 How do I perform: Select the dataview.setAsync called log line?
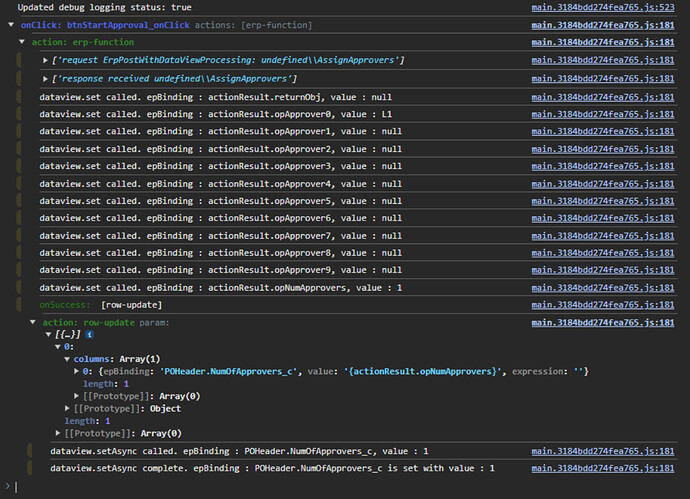tap(239, 451)
